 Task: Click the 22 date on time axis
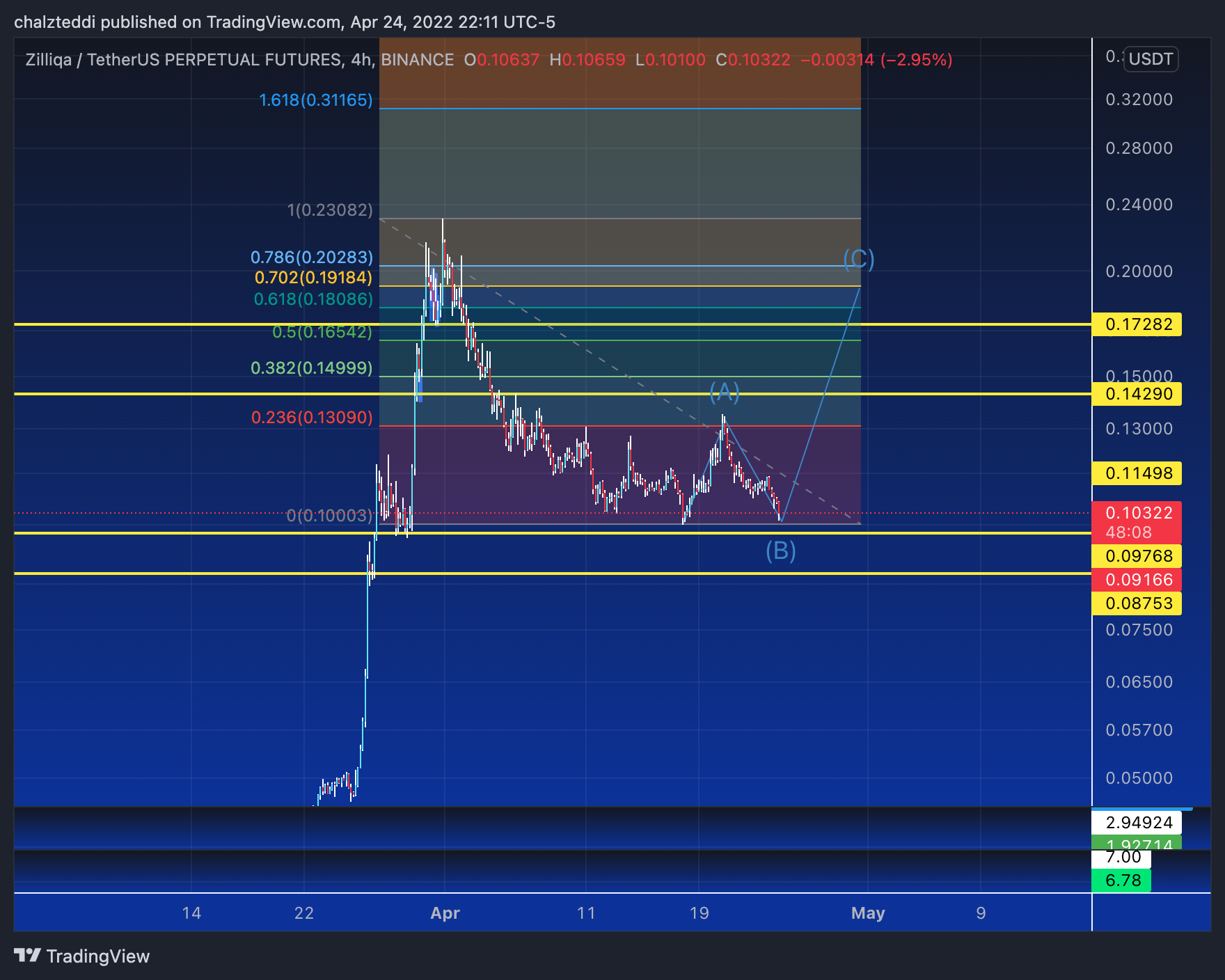point(304,913)
